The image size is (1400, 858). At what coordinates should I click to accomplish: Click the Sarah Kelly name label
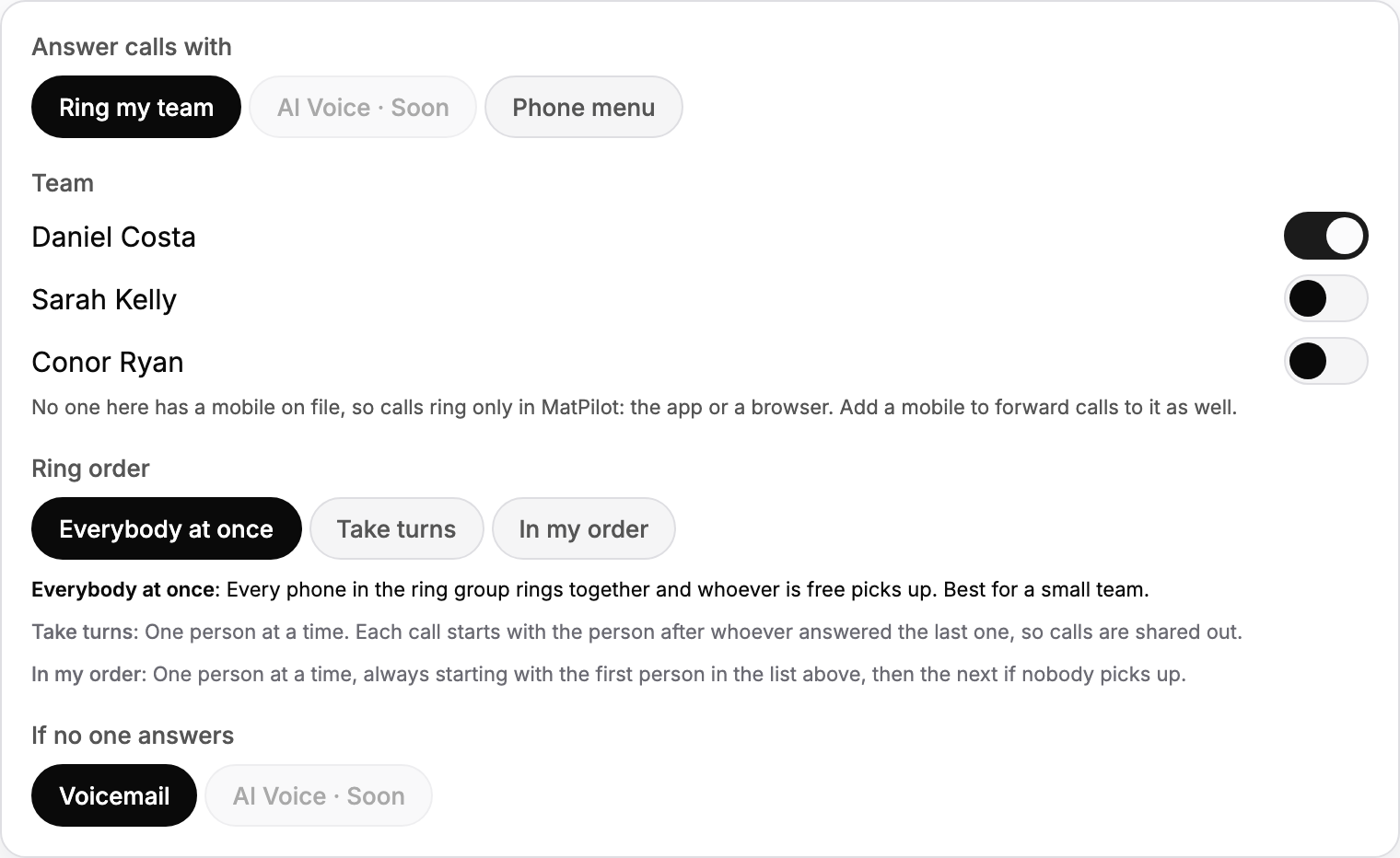coord(104,299)
